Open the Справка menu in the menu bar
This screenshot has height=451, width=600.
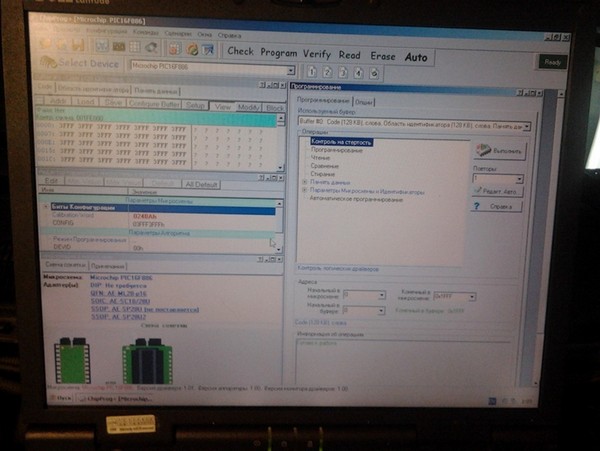click(229, 35)
